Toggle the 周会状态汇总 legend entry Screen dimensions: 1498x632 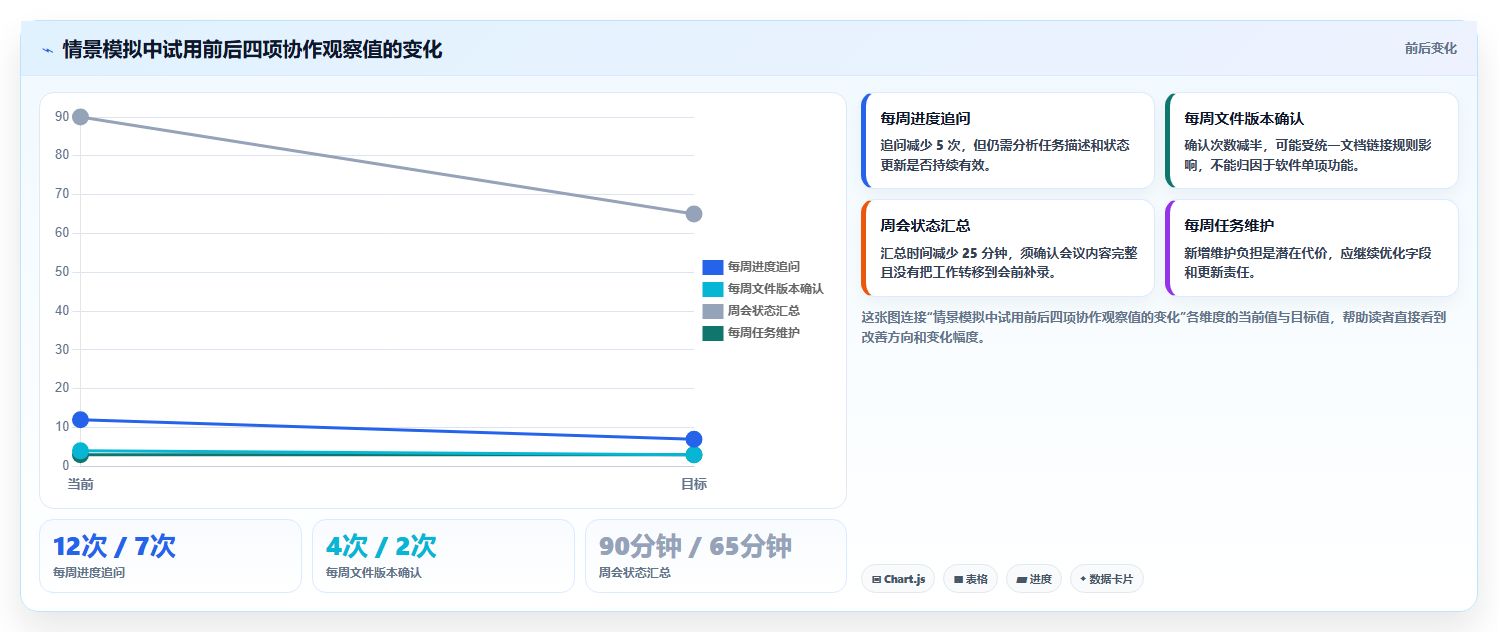click(751, 311)
